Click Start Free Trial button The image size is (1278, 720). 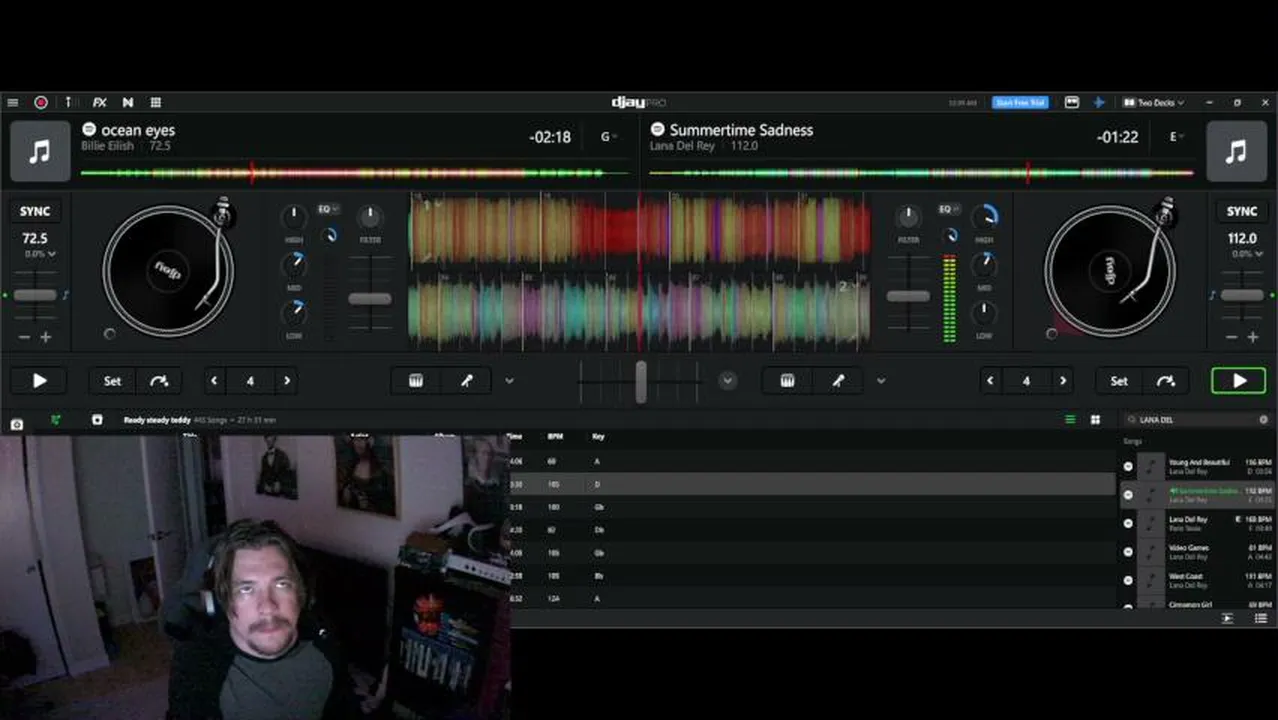click(1020, 102)
